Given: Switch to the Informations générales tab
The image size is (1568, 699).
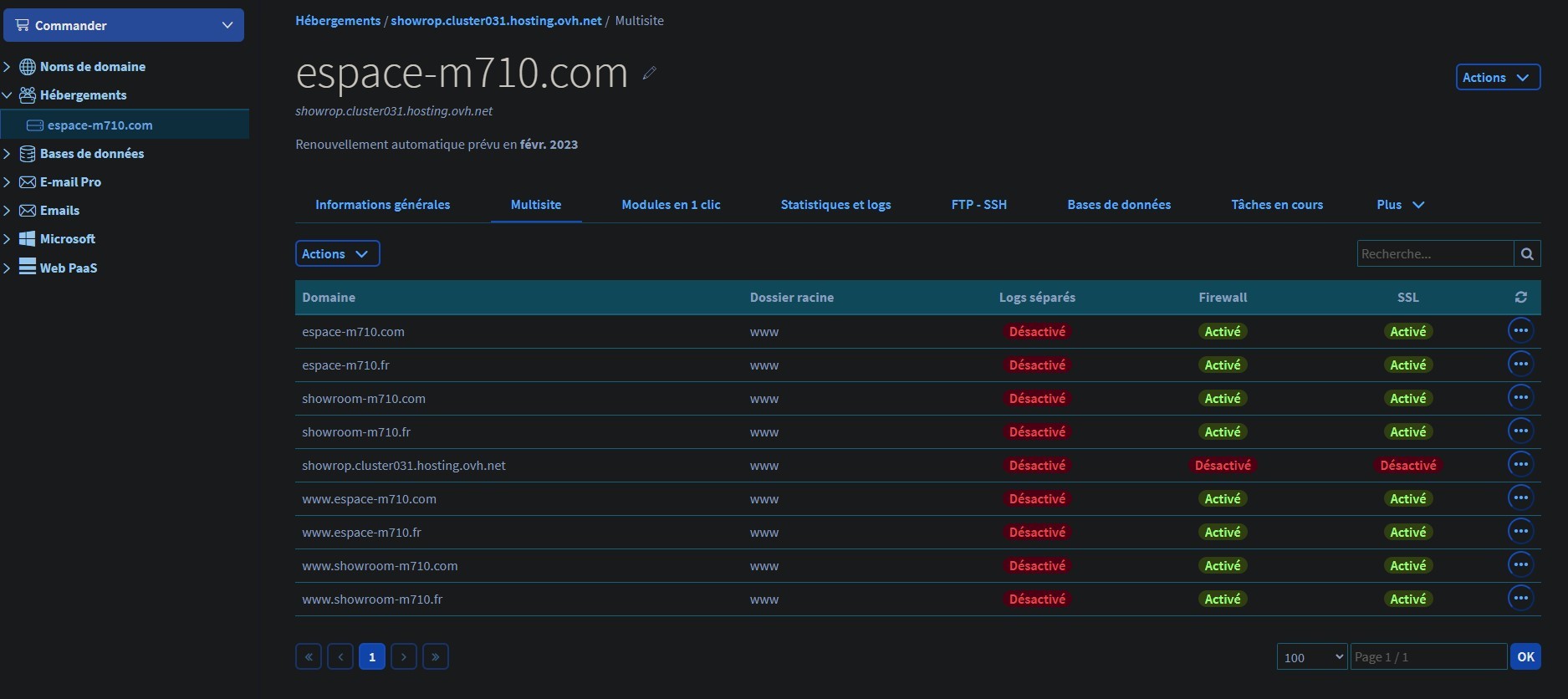Looking at the screenshot, I should click(x=382, y=204).
